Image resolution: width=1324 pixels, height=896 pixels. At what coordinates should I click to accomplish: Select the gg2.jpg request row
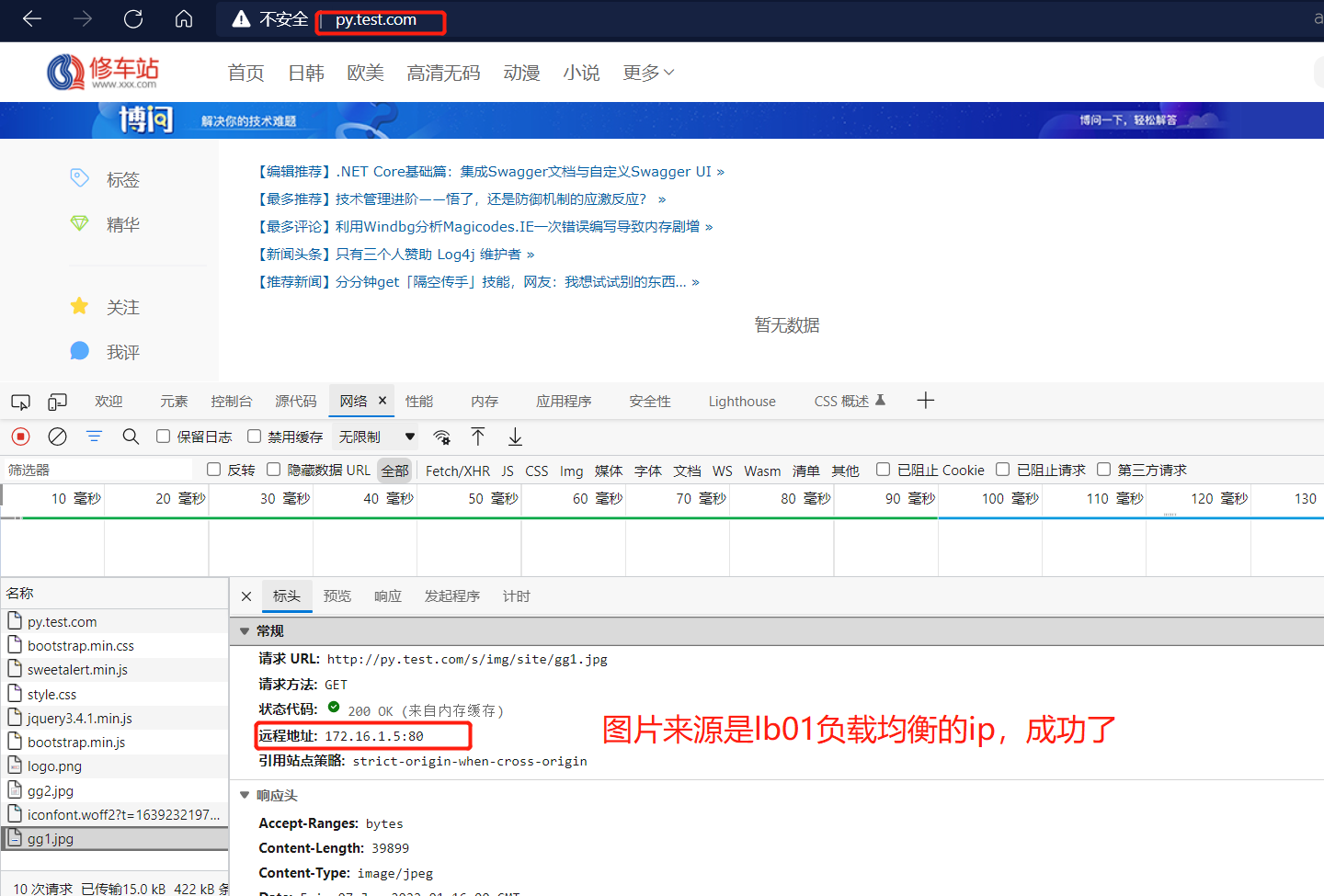point(114,790)
